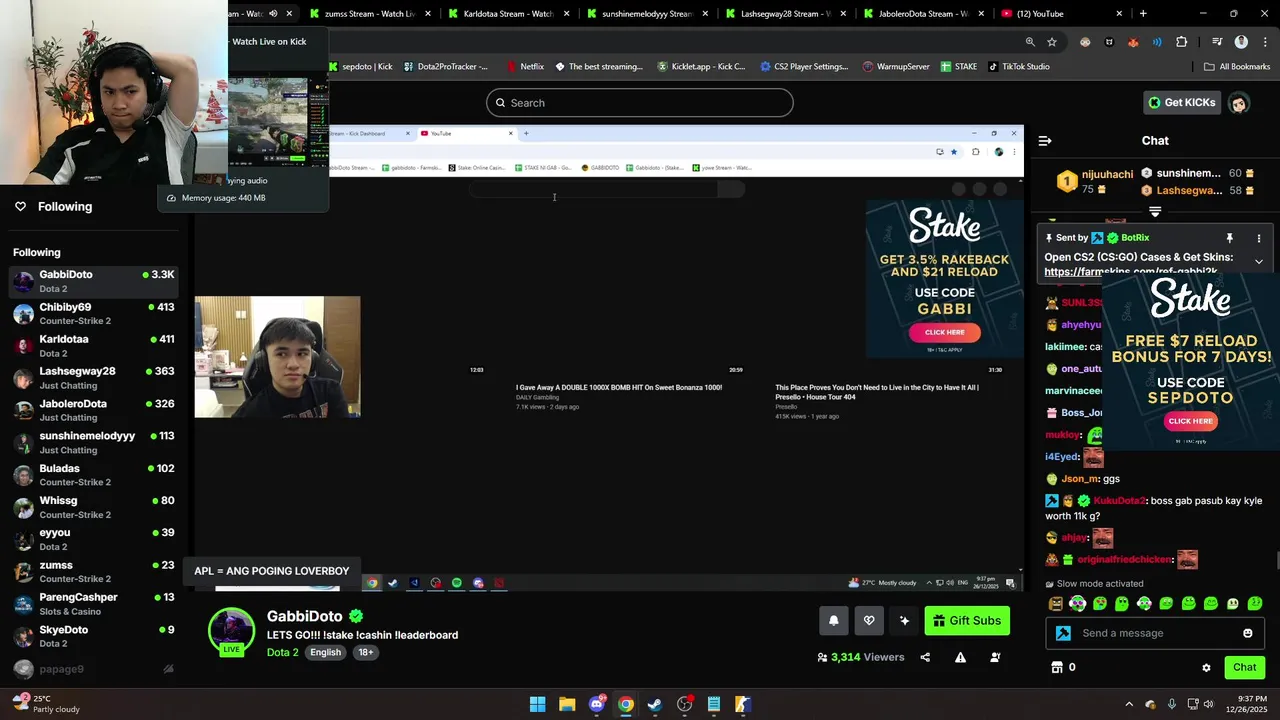Click the GabbiDoto LIVE avatar

[231, 632]
